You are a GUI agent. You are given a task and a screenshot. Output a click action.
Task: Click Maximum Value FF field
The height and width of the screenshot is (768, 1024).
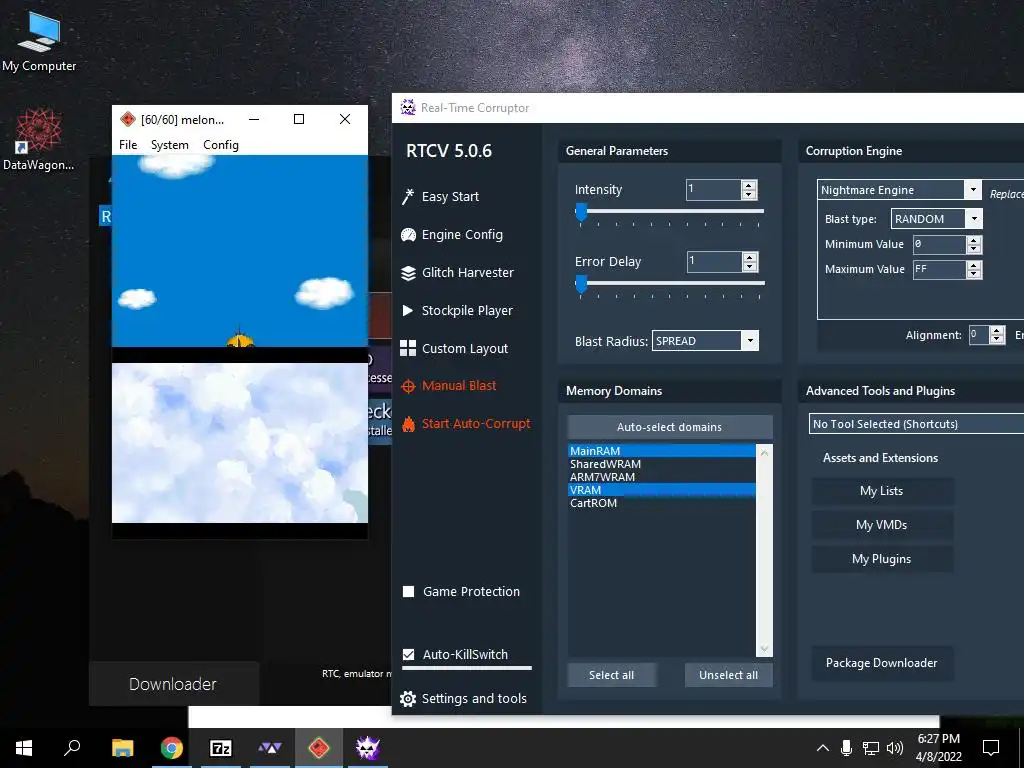click(939, 270)
